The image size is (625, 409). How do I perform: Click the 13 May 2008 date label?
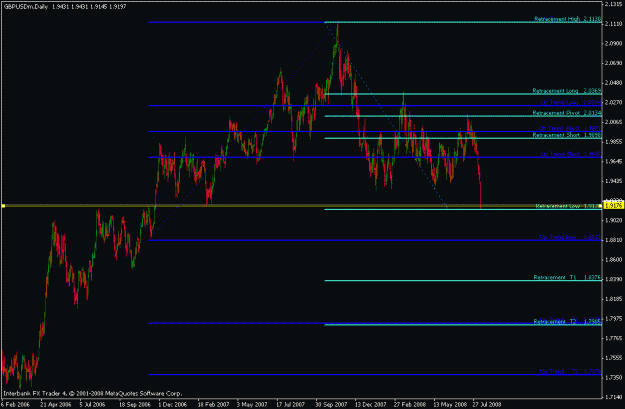tap(450, 405)
